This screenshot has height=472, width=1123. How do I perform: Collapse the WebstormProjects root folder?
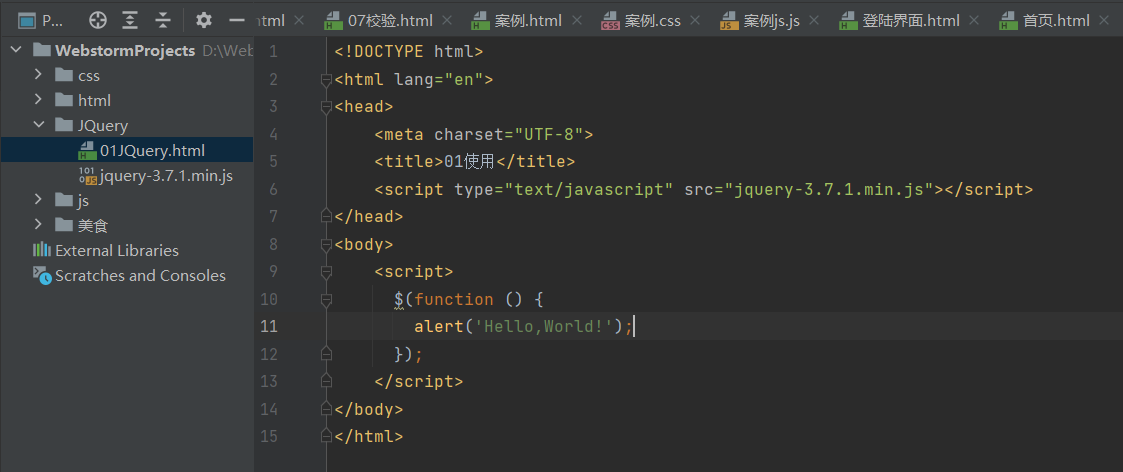(x=17, y=50)
